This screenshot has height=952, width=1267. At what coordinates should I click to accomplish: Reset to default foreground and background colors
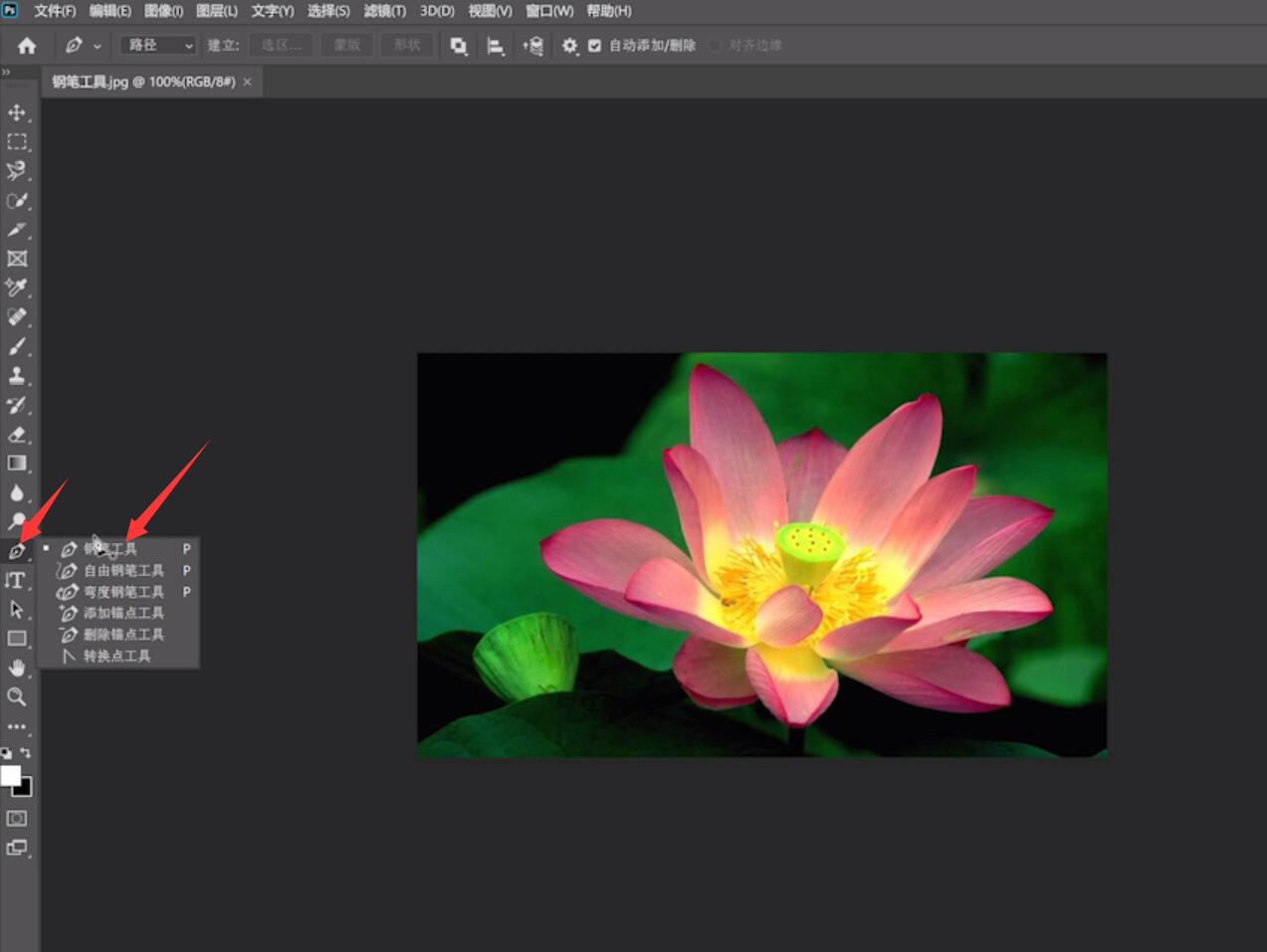[7, 754]
